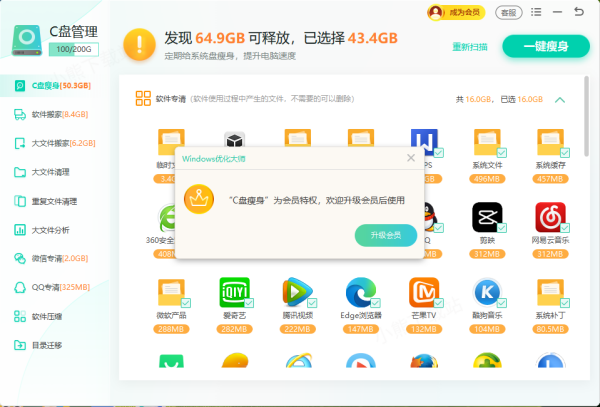Uncheck the Edge浏览器 checkbox
Viewport: 600px width, 407px height.
(x=375, y=303)
